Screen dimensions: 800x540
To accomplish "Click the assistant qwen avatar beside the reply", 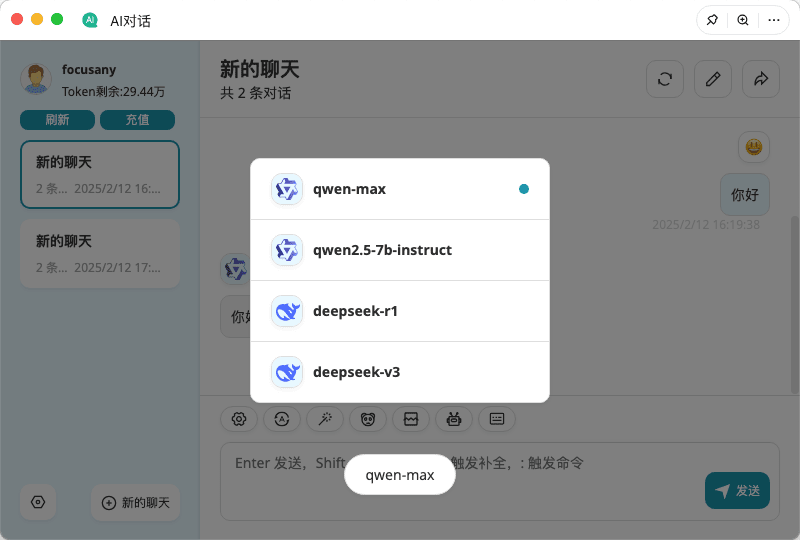I will [235, 269].
